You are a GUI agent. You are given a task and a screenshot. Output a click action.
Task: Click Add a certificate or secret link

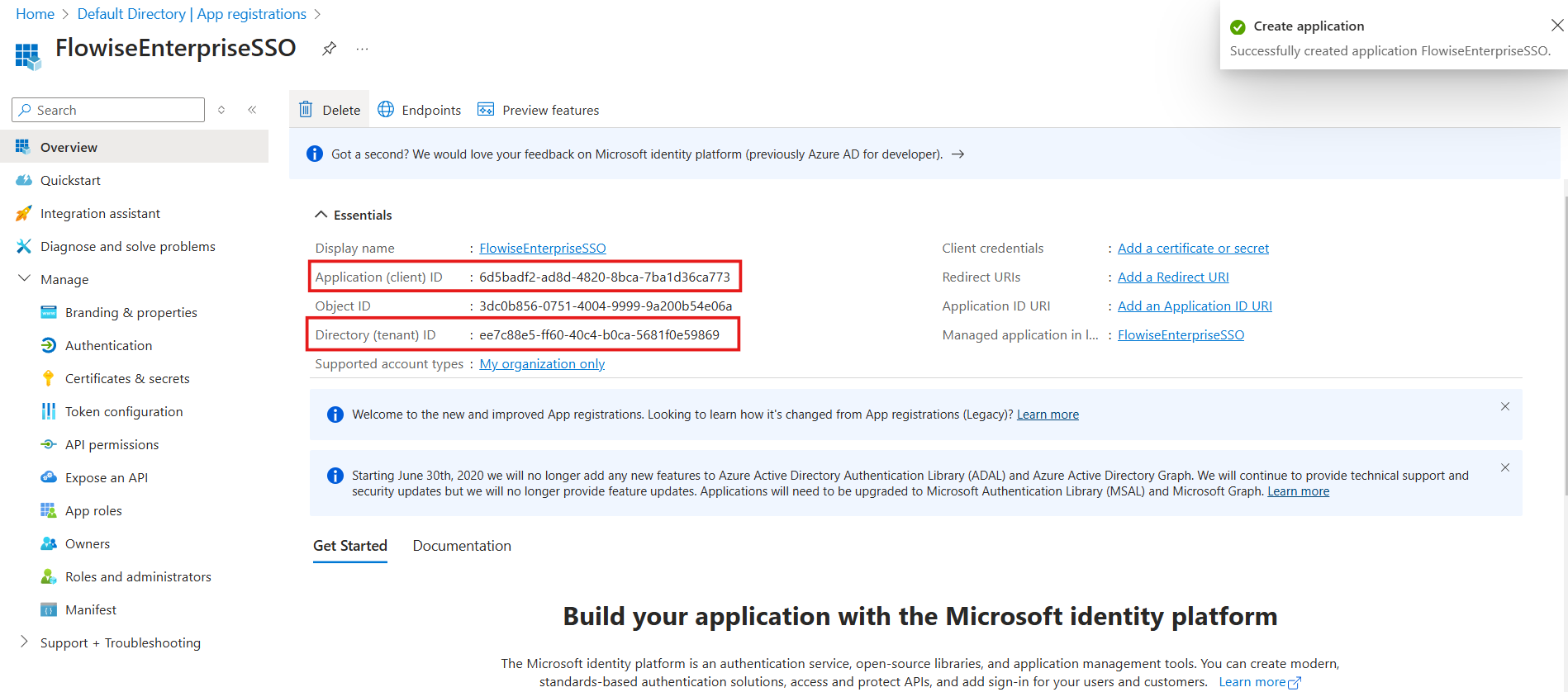click(x=1193, y=248)
